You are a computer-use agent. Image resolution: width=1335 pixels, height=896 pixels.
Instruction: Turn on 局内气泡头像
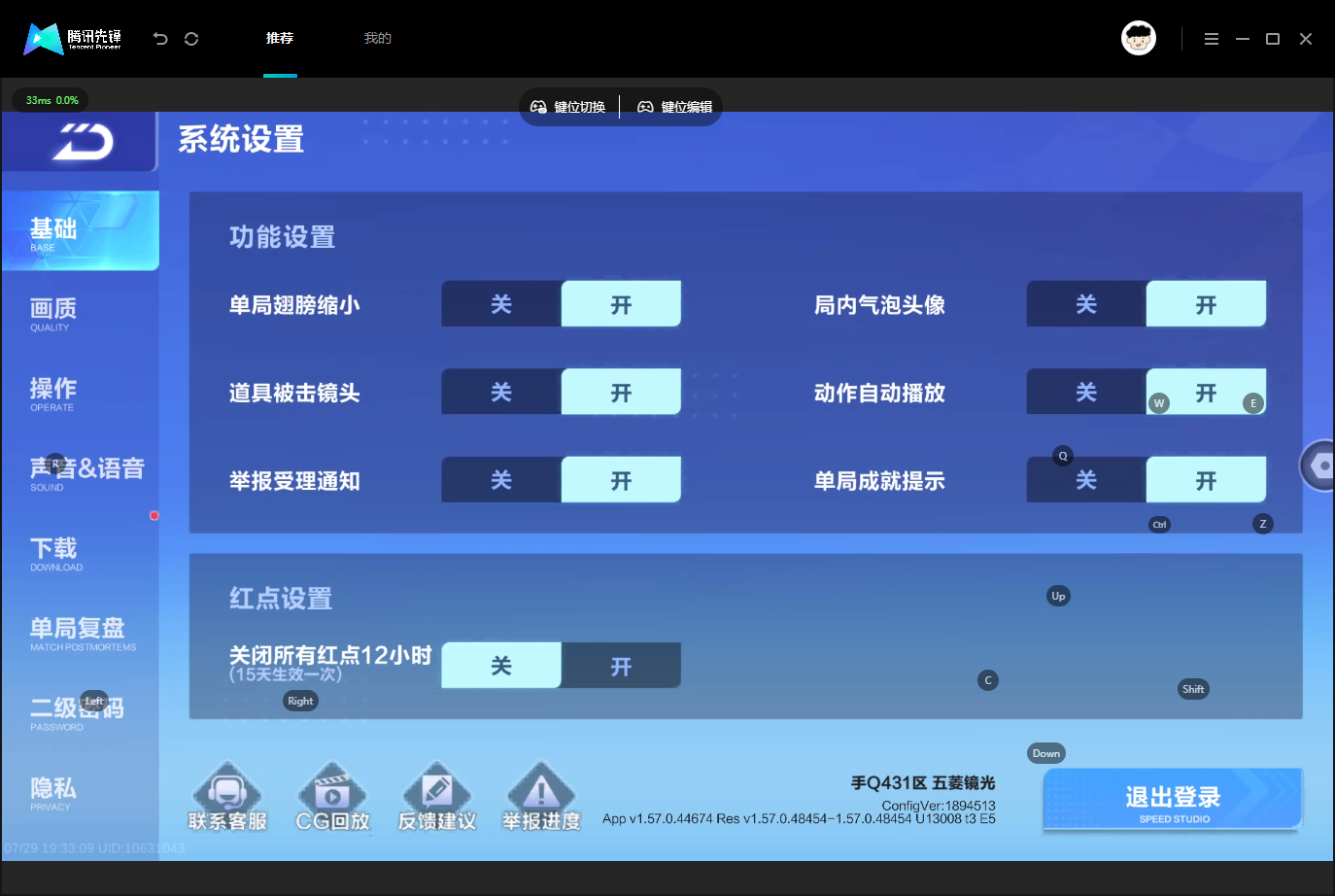(x=1206, y=304)
